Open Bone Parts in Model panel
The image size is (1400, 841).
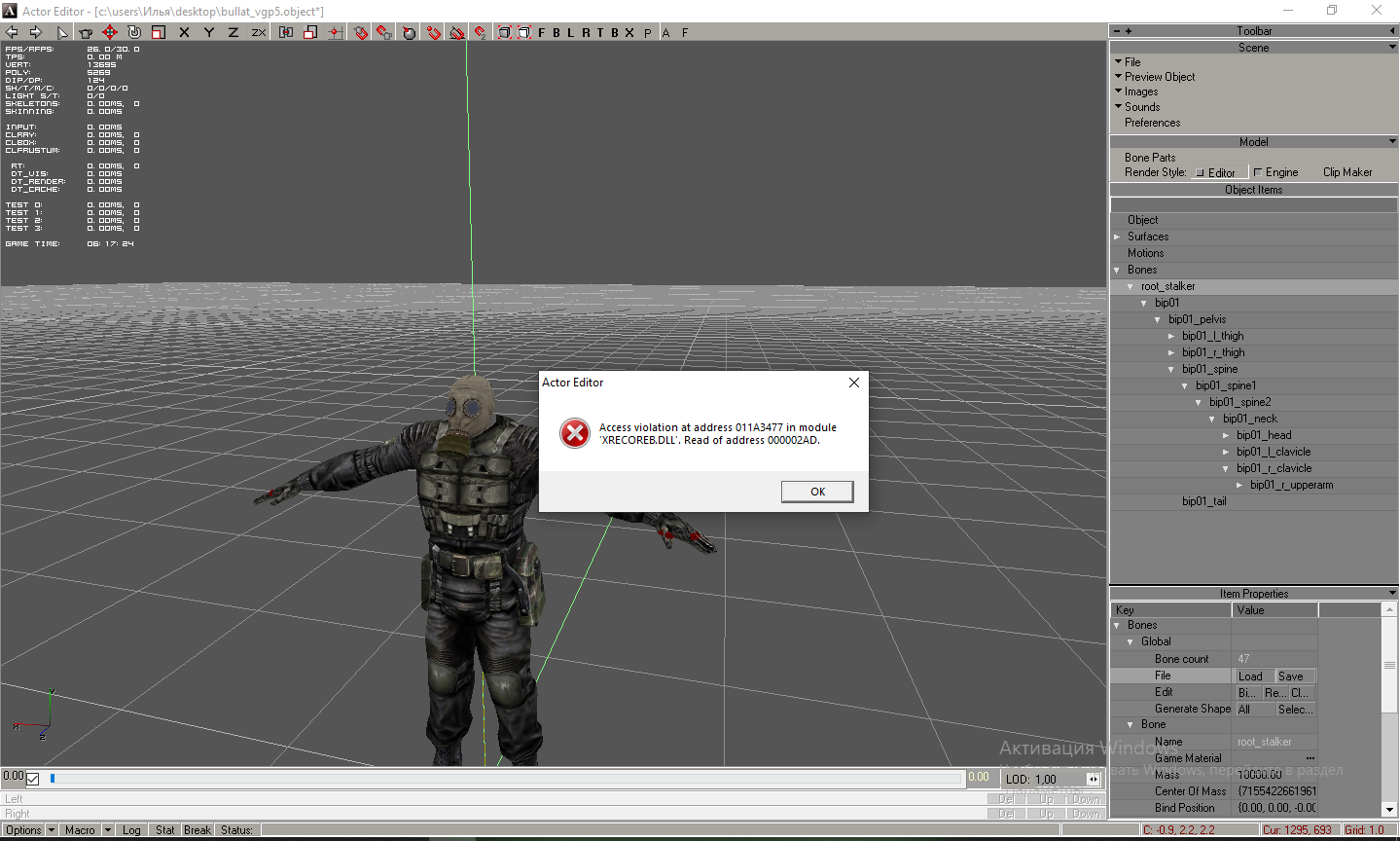click(x=1150, y=158)
